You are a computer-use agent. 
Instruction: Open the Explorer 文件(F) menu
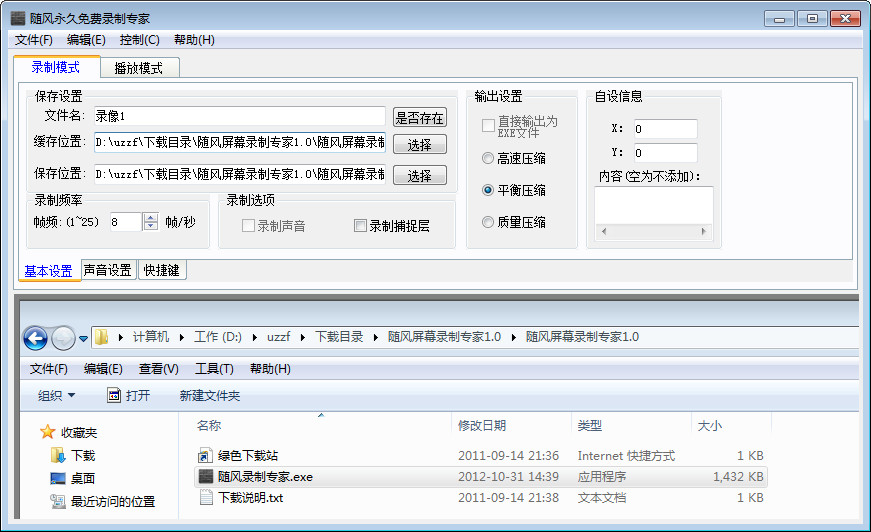click(49, 369)
